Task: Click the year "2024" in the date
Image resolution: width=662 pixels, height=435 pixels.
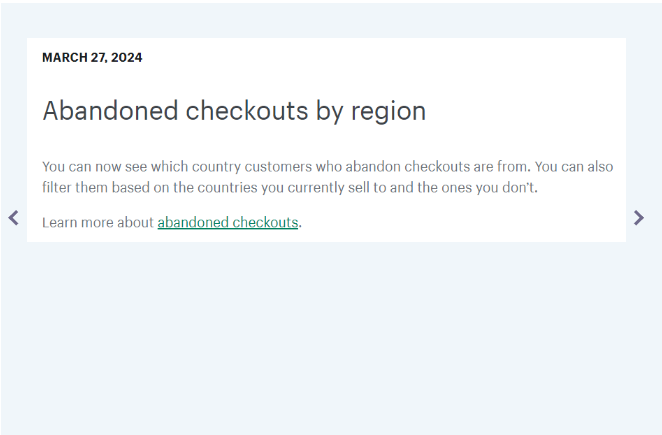Action: (x=126, y=58)
